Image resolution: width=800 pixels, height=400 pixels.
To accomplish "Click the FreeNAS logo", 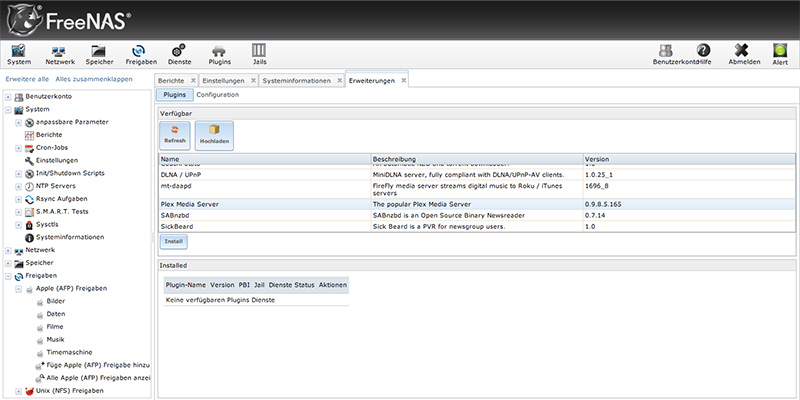I will click(x=69, y=20).
